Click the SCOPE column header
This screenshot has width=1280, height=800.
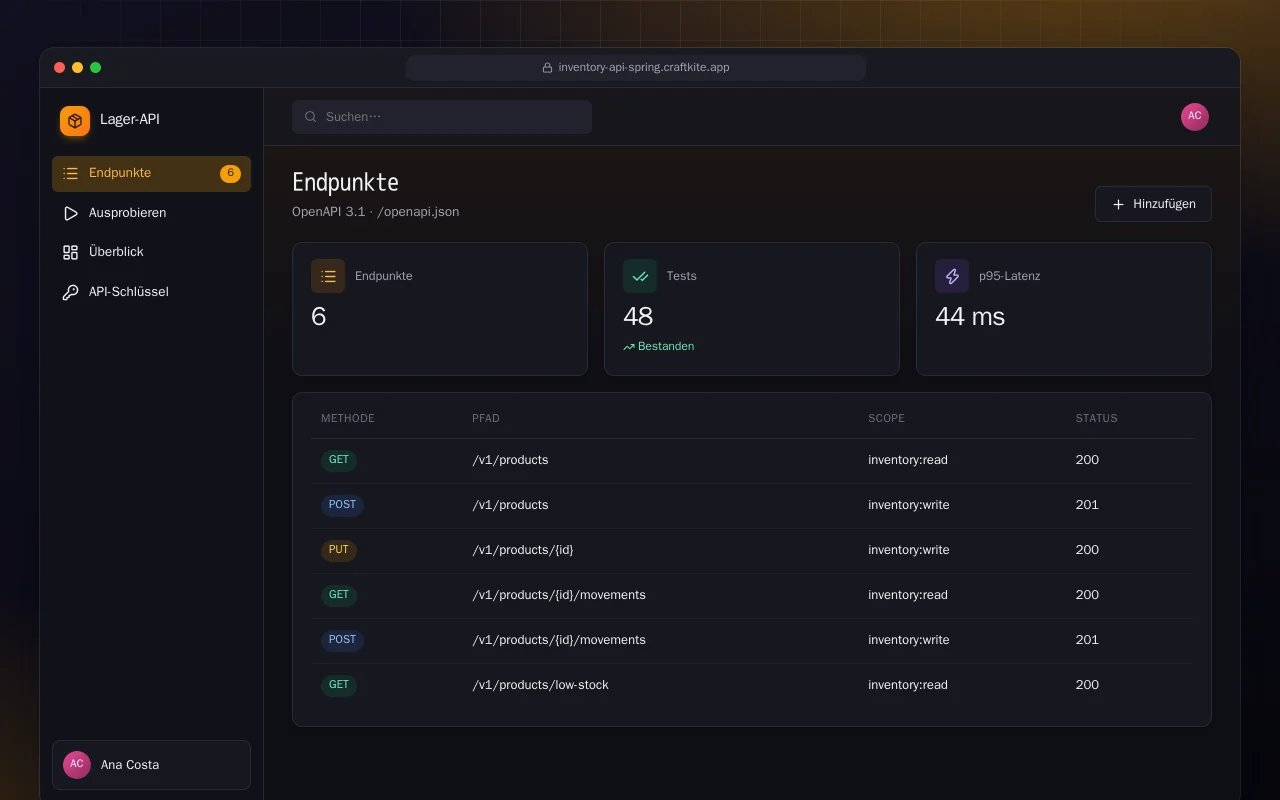coord(886,419)
